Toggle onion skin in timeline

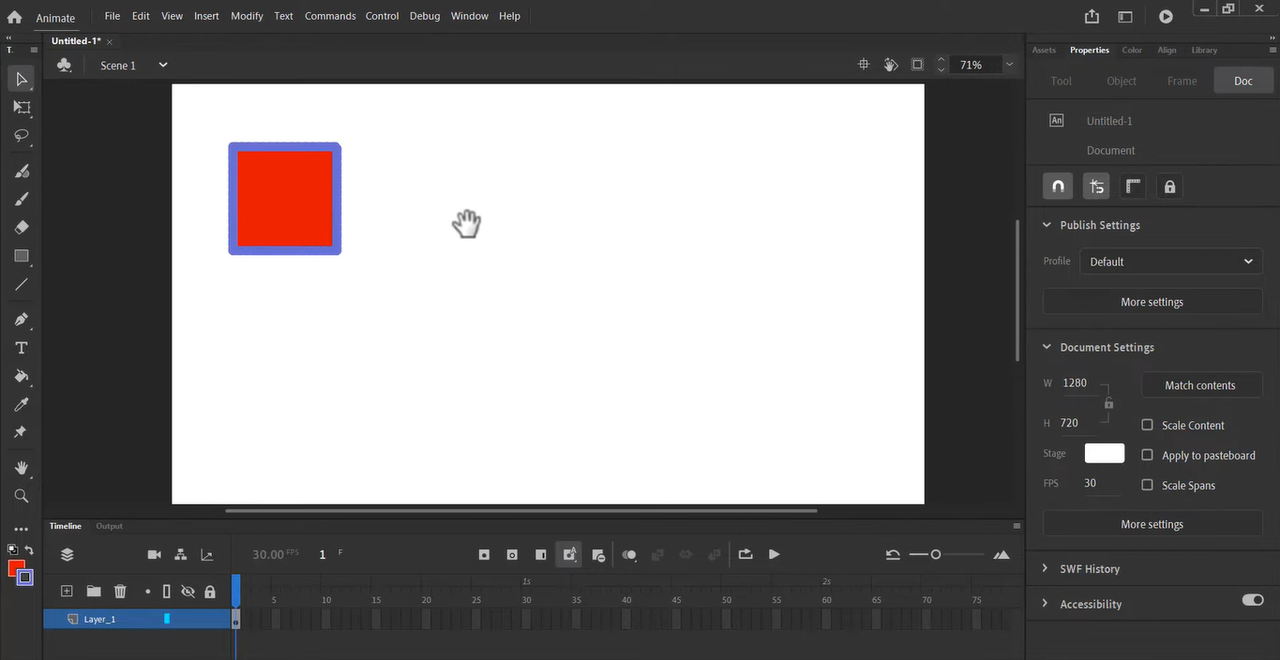[629, 555]
